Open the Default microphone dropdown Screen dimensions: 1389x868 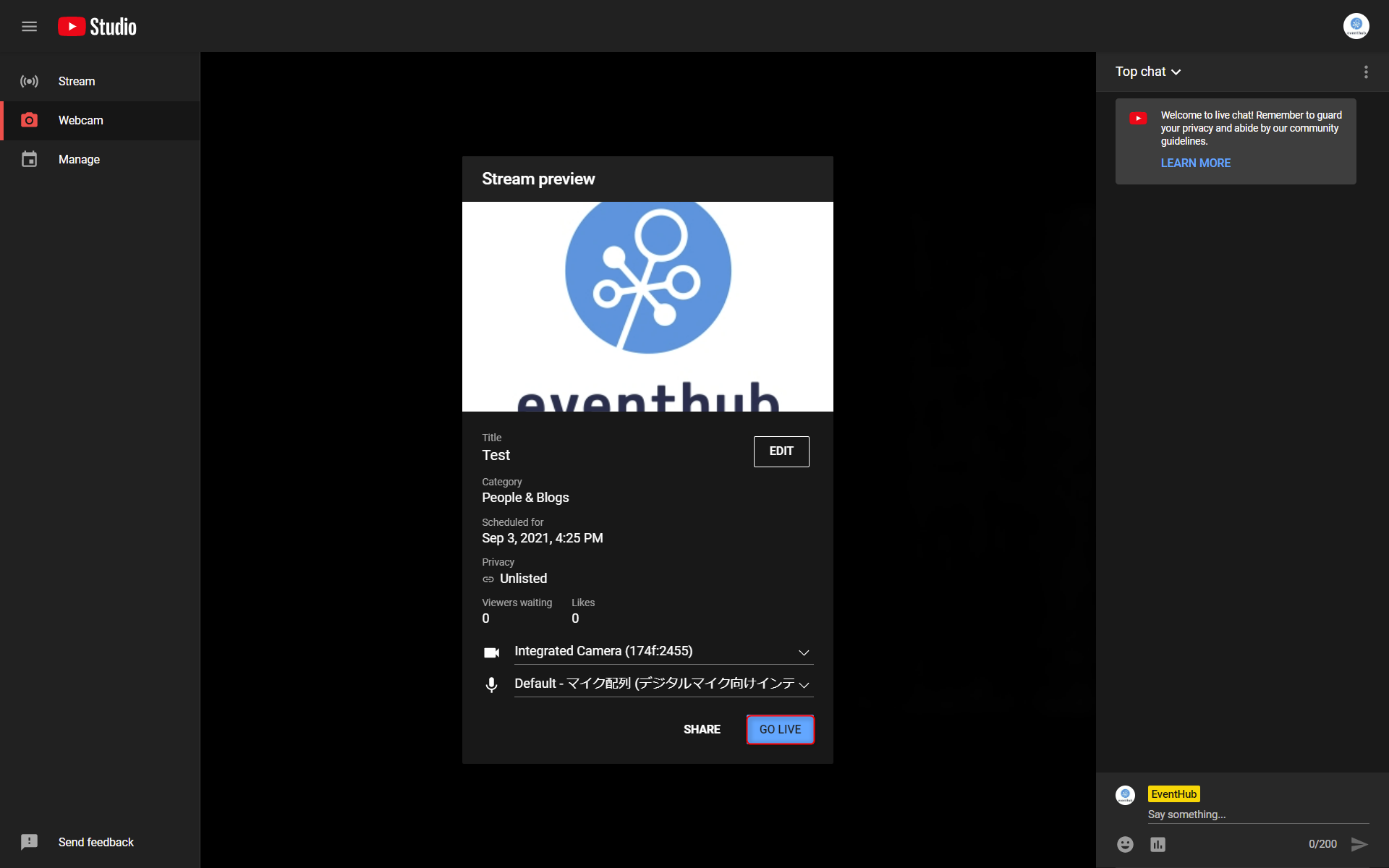pyautogui.click(x=663, y=684)
